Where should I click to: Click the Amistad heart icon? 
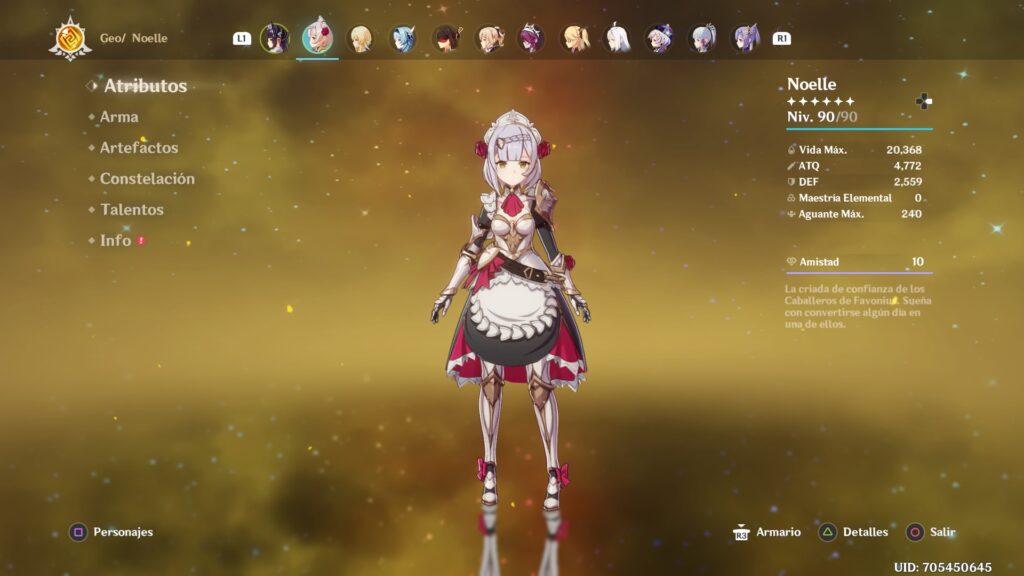pos(792,262)
